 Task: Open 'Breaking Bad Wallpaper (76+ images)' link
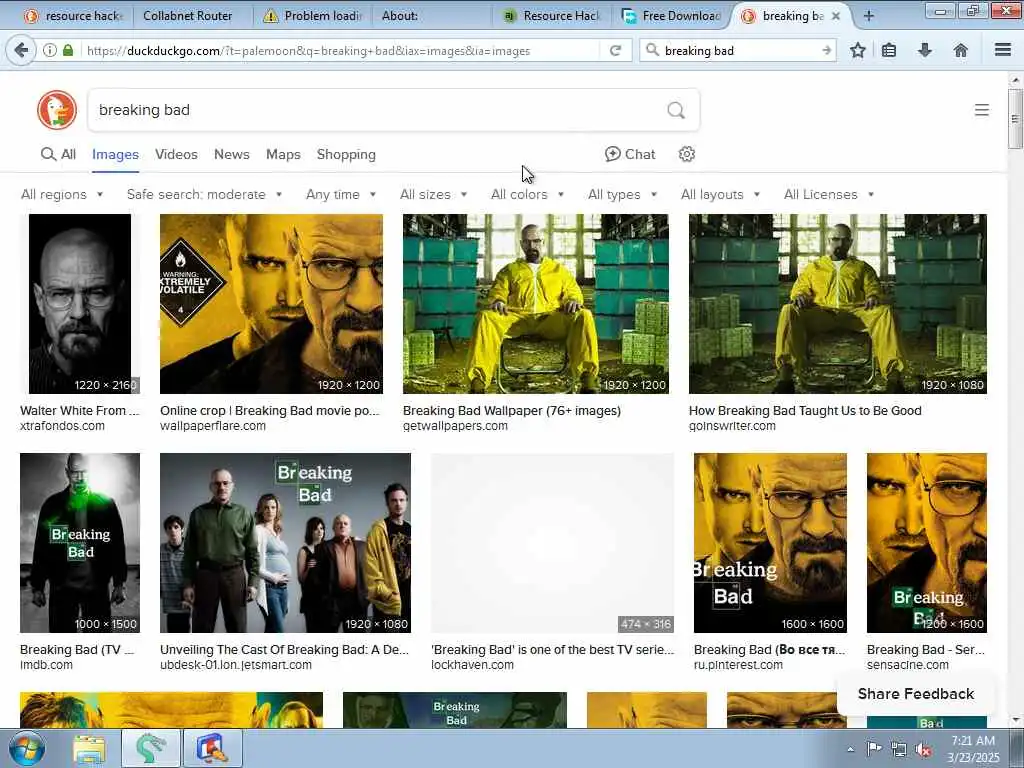click(x=511, y=411)
